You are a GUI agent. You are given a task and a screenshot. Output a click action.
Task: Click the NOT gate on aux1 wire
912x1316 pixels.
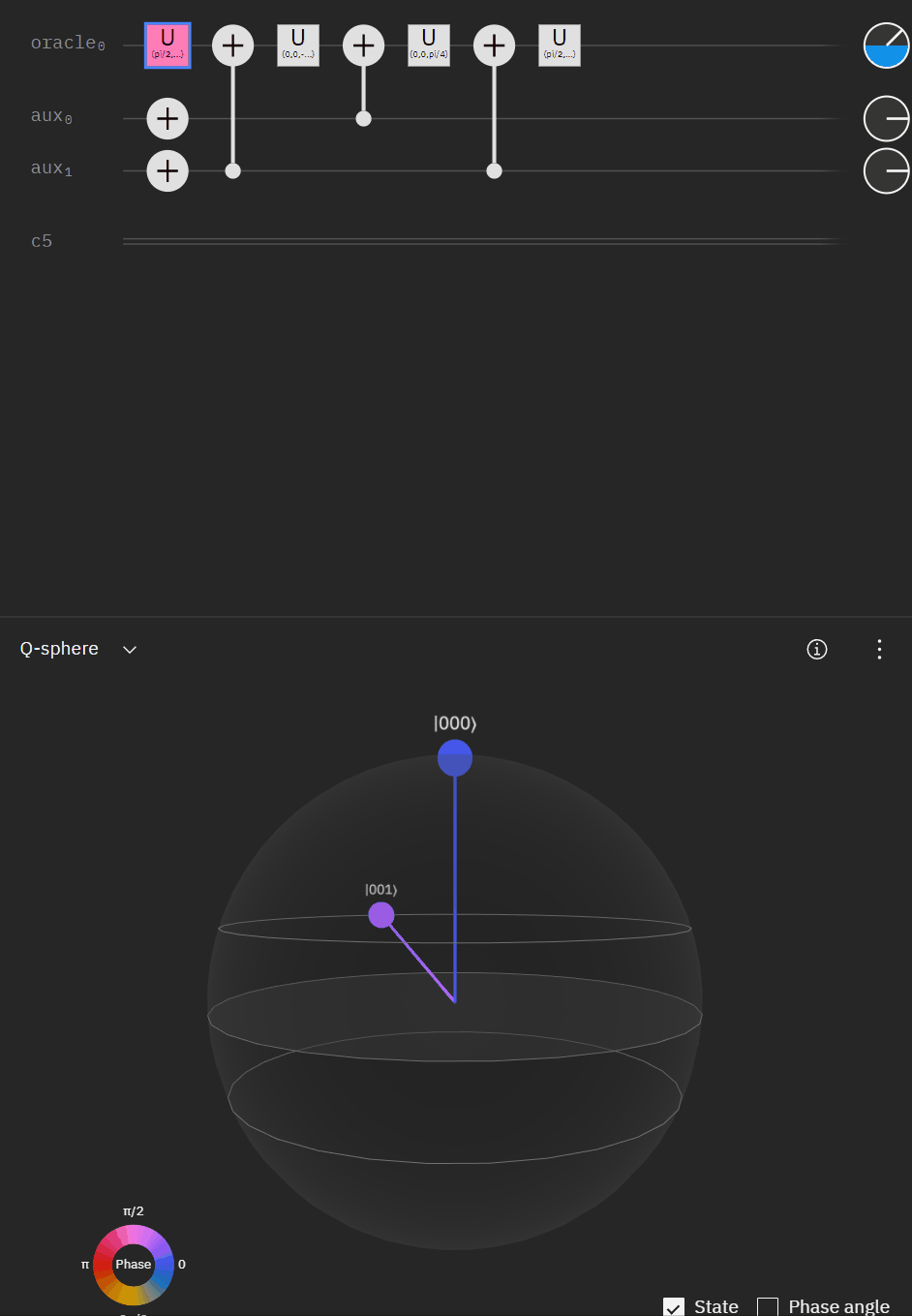tap(167, 171)
